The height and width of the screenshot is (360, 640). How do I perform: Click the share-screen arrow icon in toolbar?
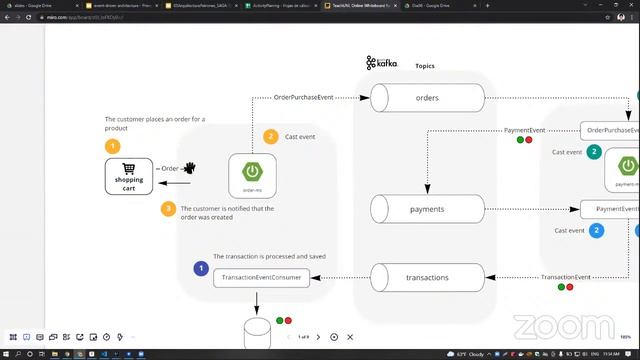click(x=80, y=337)
